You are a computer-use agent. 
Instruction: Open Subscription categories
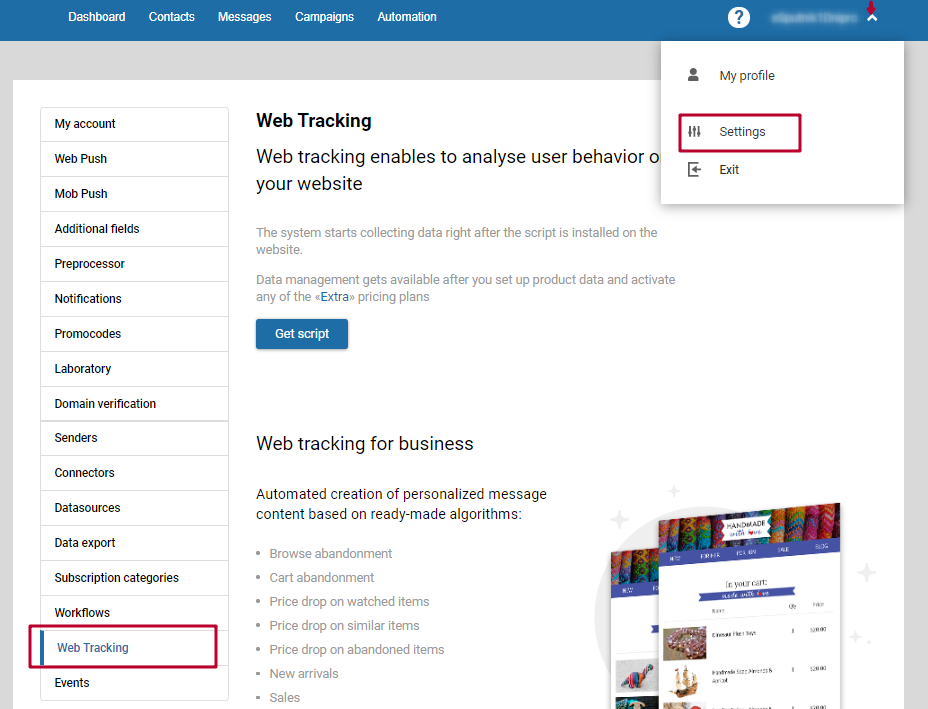134,578
